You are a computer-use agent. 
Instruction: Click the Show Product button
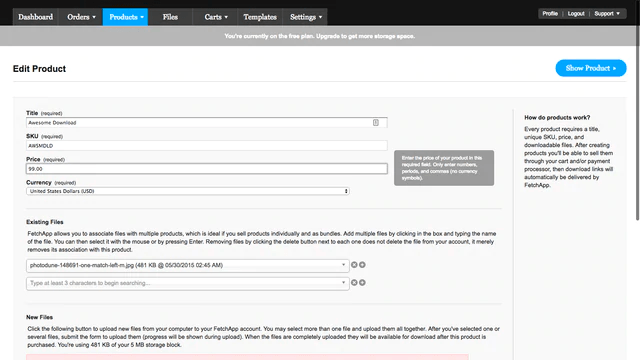tap(591, 68)
